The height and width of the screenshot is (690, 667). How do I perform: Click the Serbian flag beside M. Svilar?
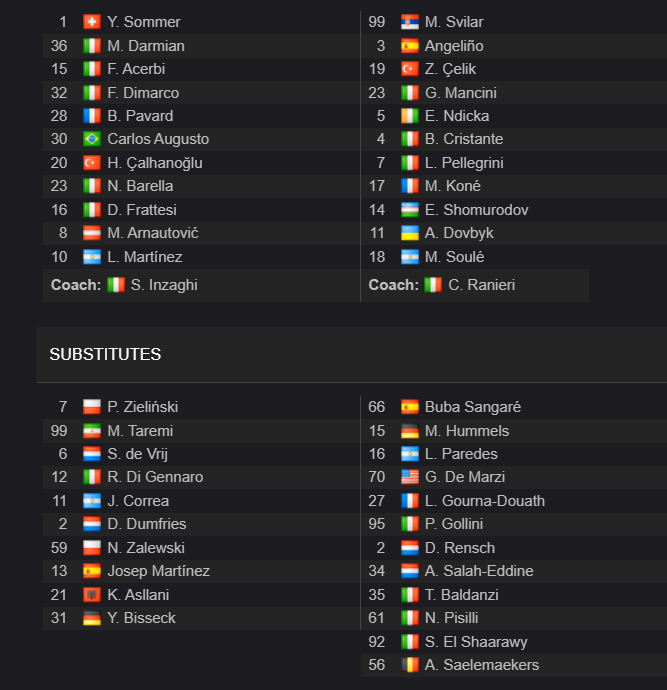click(410, 22)
